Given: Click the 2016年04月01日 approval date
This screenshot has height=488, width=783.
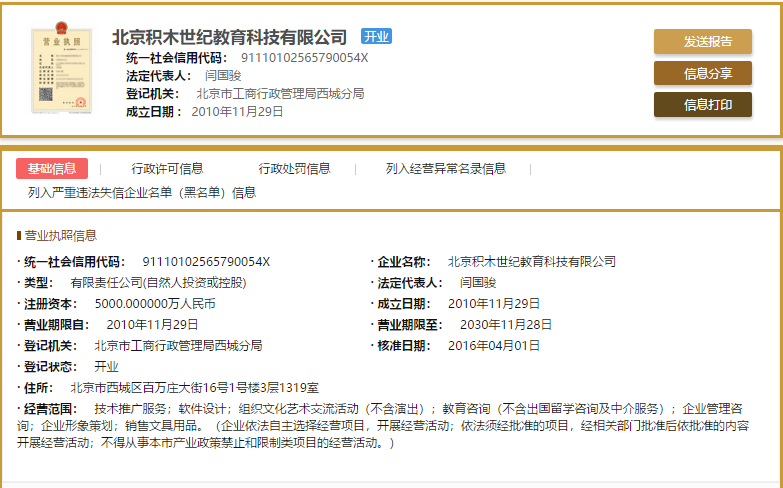Looking at the screenshot, I should point(494,345).
